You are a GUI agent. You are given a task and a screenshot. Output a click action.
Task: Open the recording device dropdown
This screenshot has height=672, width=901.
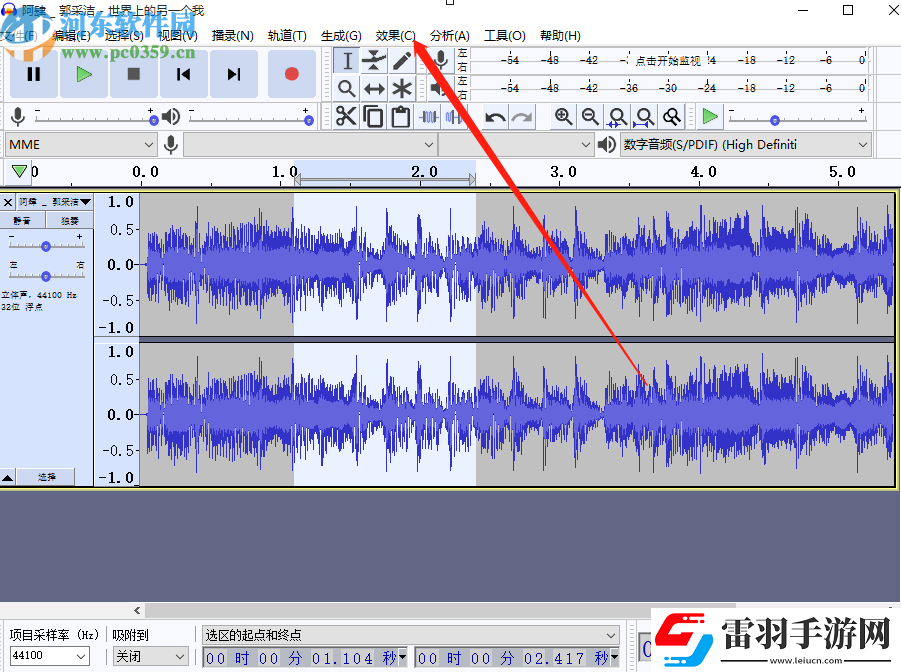pyautogui.click(x=310, y=145)
